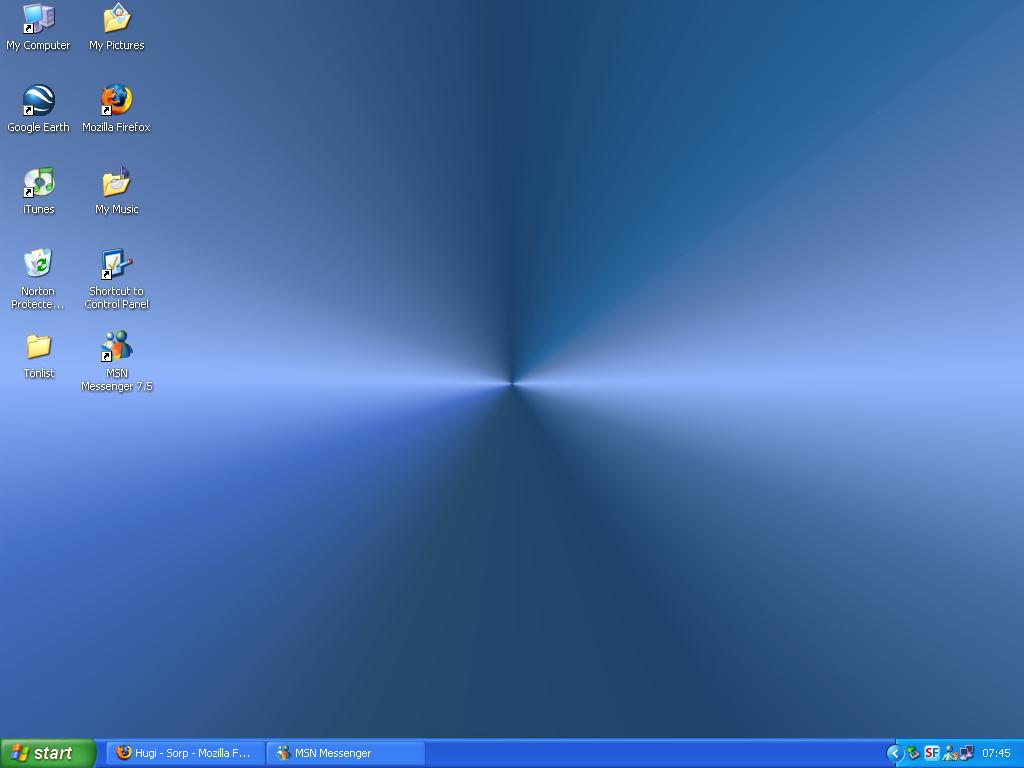Click the 07:45 taskbar clock

coord(997,754)
